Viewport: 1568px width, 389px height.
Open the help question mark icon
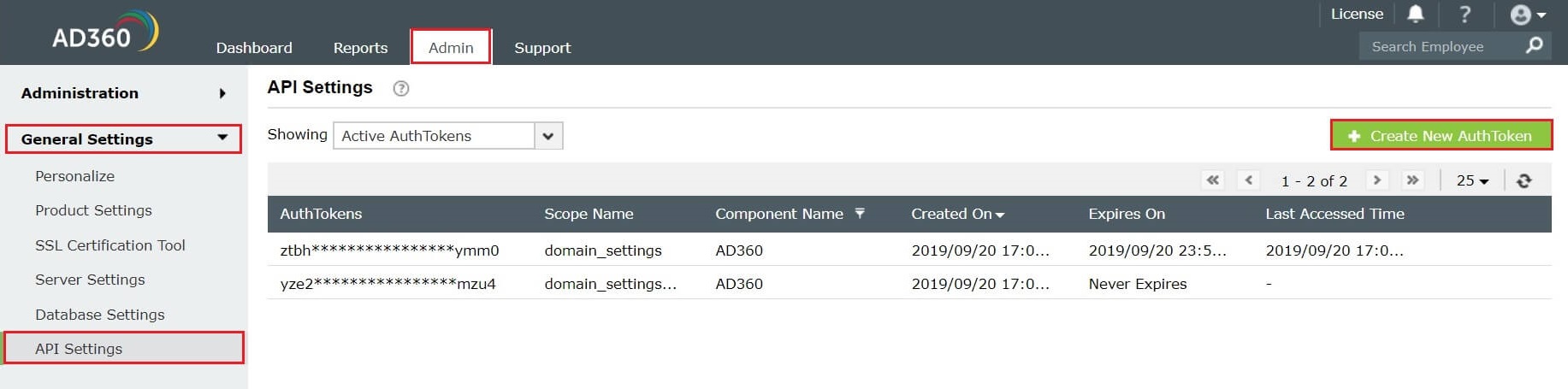pos(1464,14)
